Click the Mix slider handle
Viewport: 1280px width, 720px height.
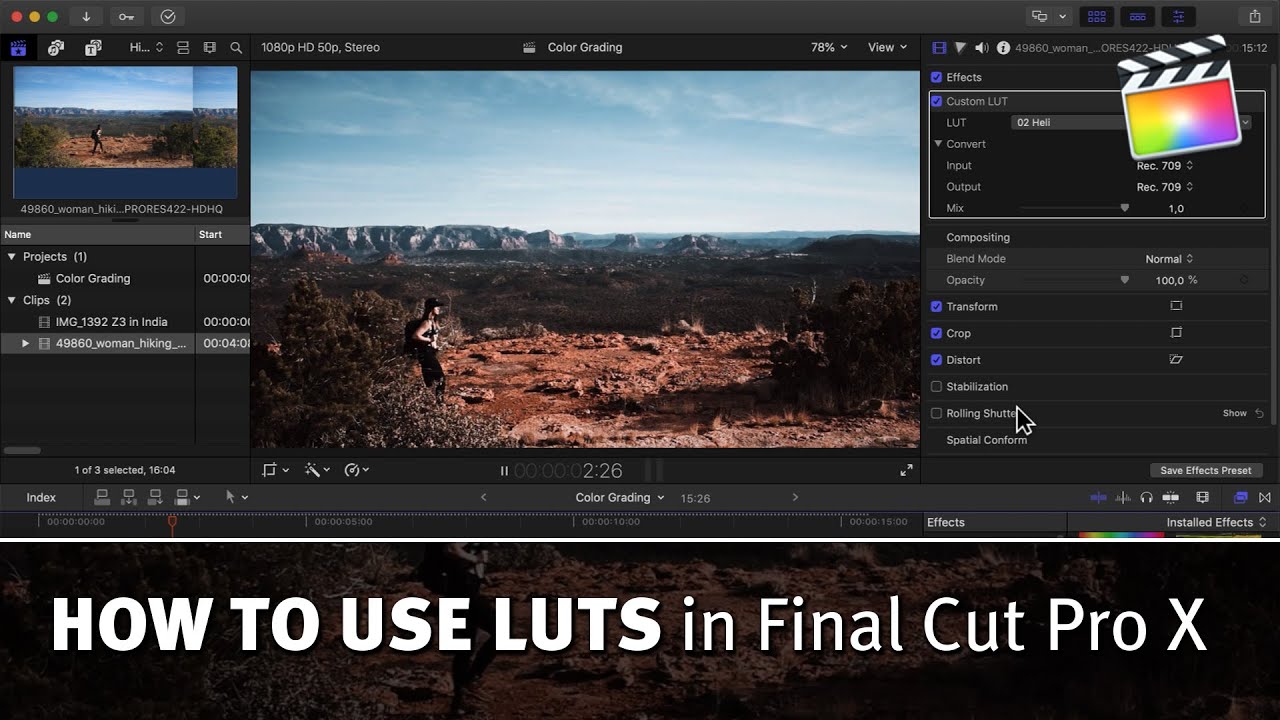click(x=1124, y=208)
